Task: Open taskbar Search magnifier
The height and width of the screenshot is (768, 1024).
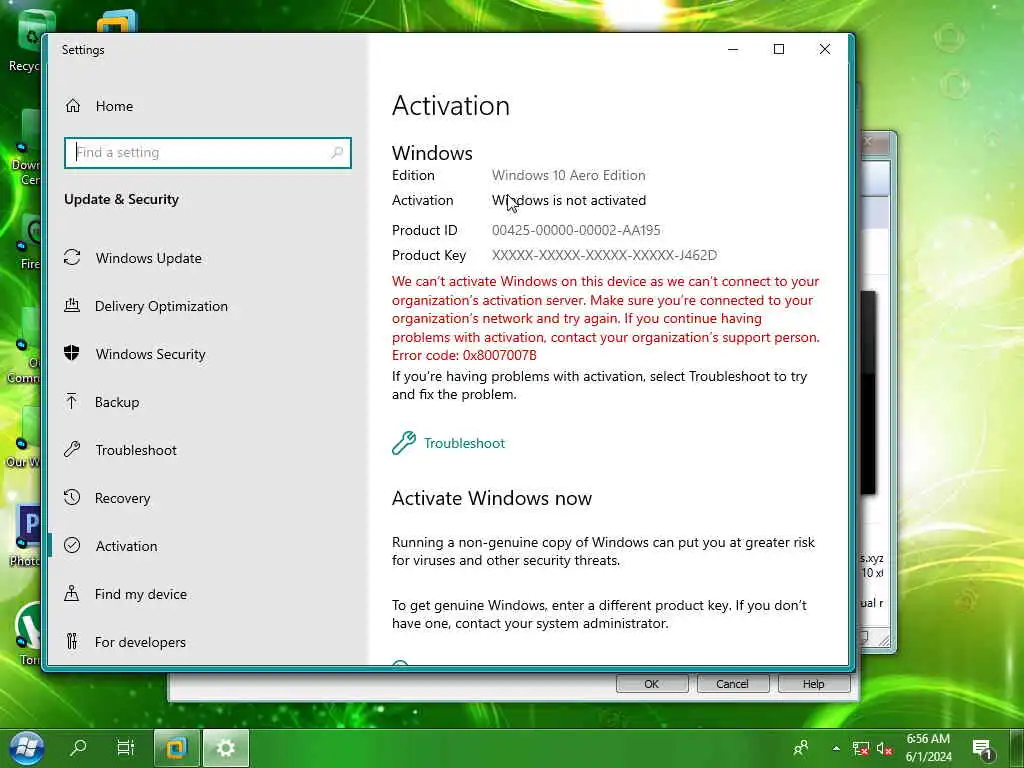Action: pos(78,747)
